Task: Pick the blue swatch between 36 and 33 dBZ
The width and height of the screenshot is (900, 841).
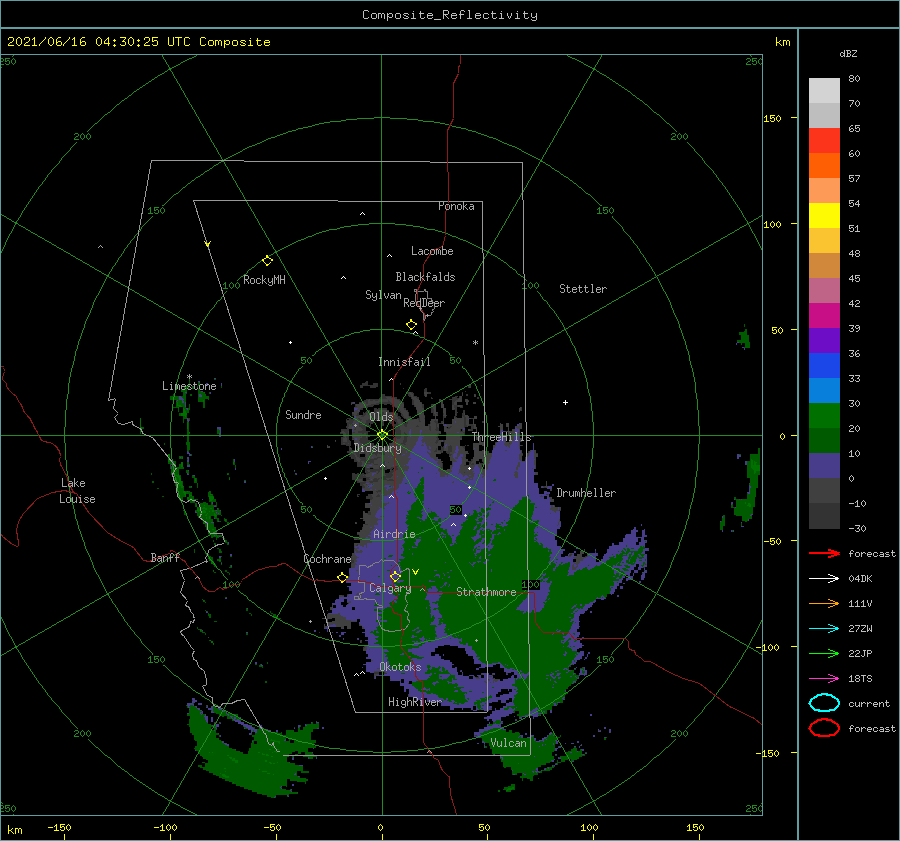Action: click(824, 366)
